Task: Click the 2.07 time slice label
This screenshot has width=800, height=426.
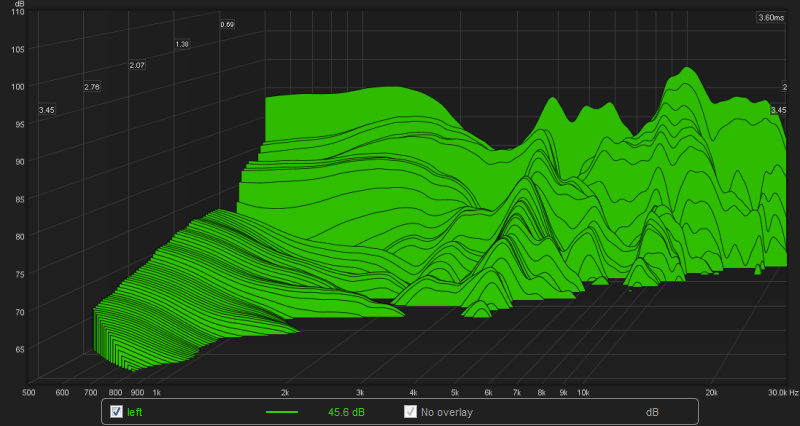Action: tap(137, 65)
